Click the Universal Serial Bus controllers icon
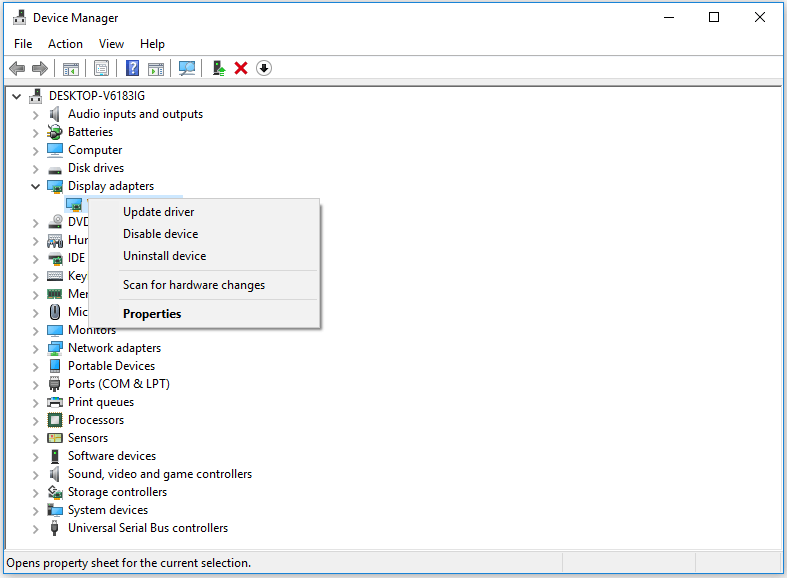The image size is (787, 578). (54, 528)
